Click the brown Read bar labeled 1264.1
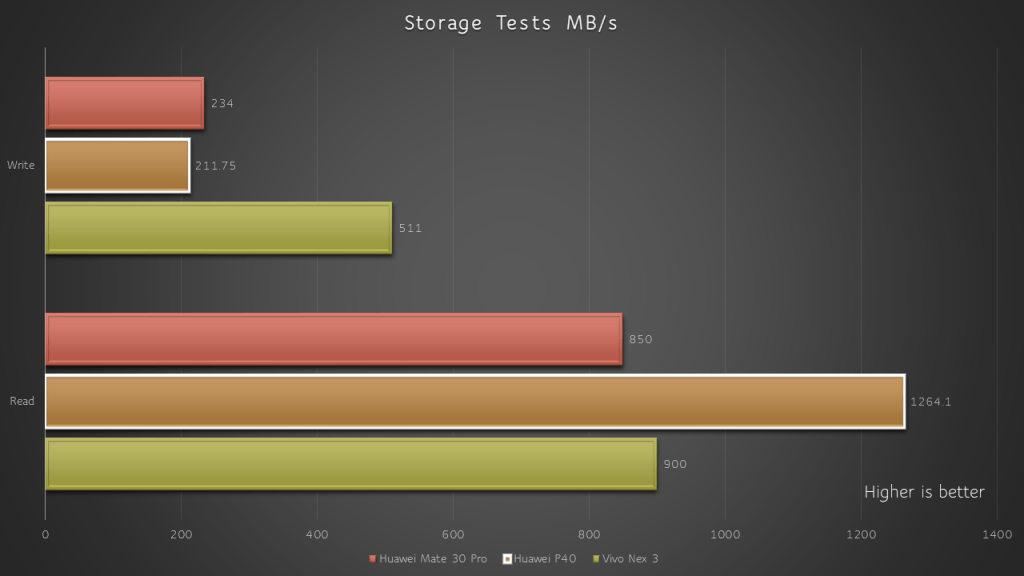 475,402
